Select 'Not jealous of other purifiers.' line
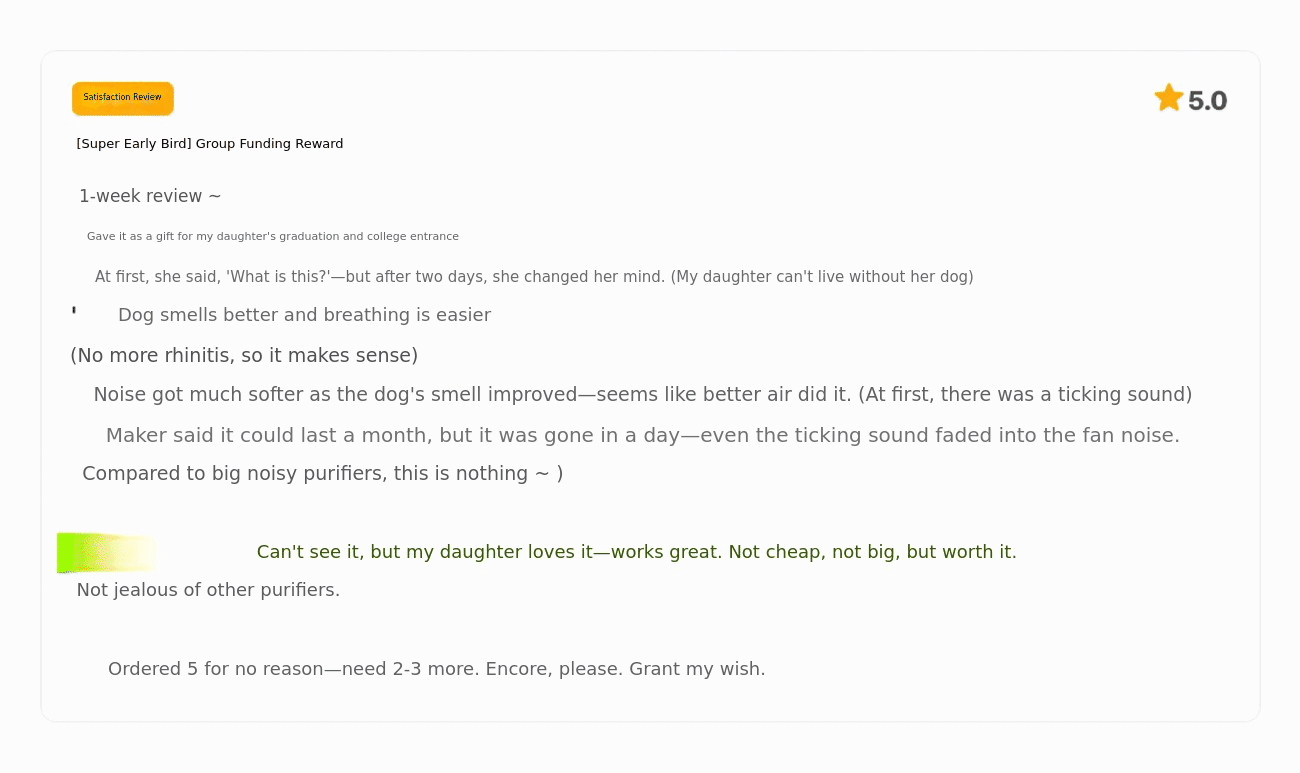This screenshot has width=1300, height=773. (x=208, y=590)
